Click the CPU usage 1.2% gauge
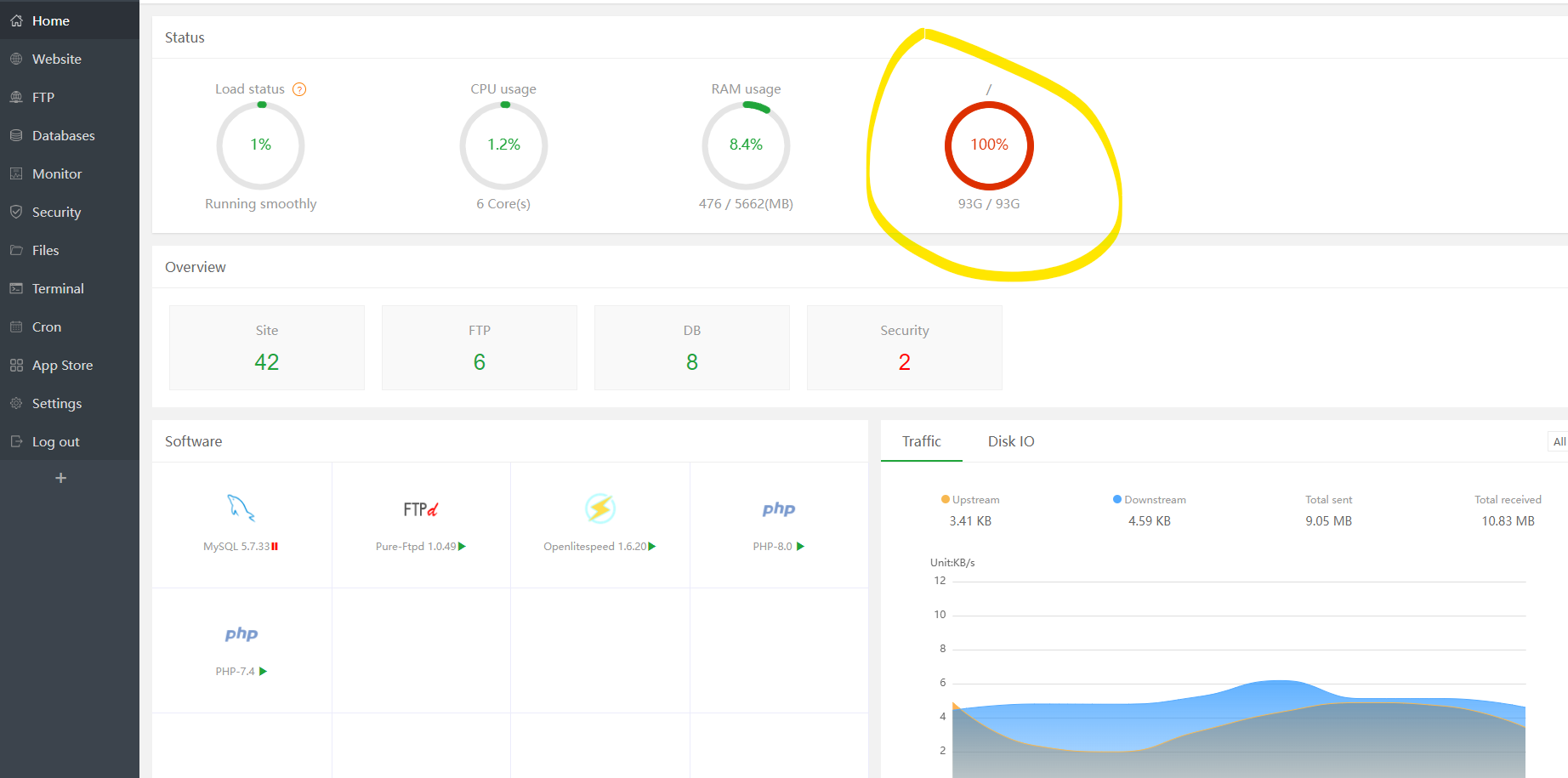The width and height of the screenshot is (1568, 778). click(x=503, y=145)
